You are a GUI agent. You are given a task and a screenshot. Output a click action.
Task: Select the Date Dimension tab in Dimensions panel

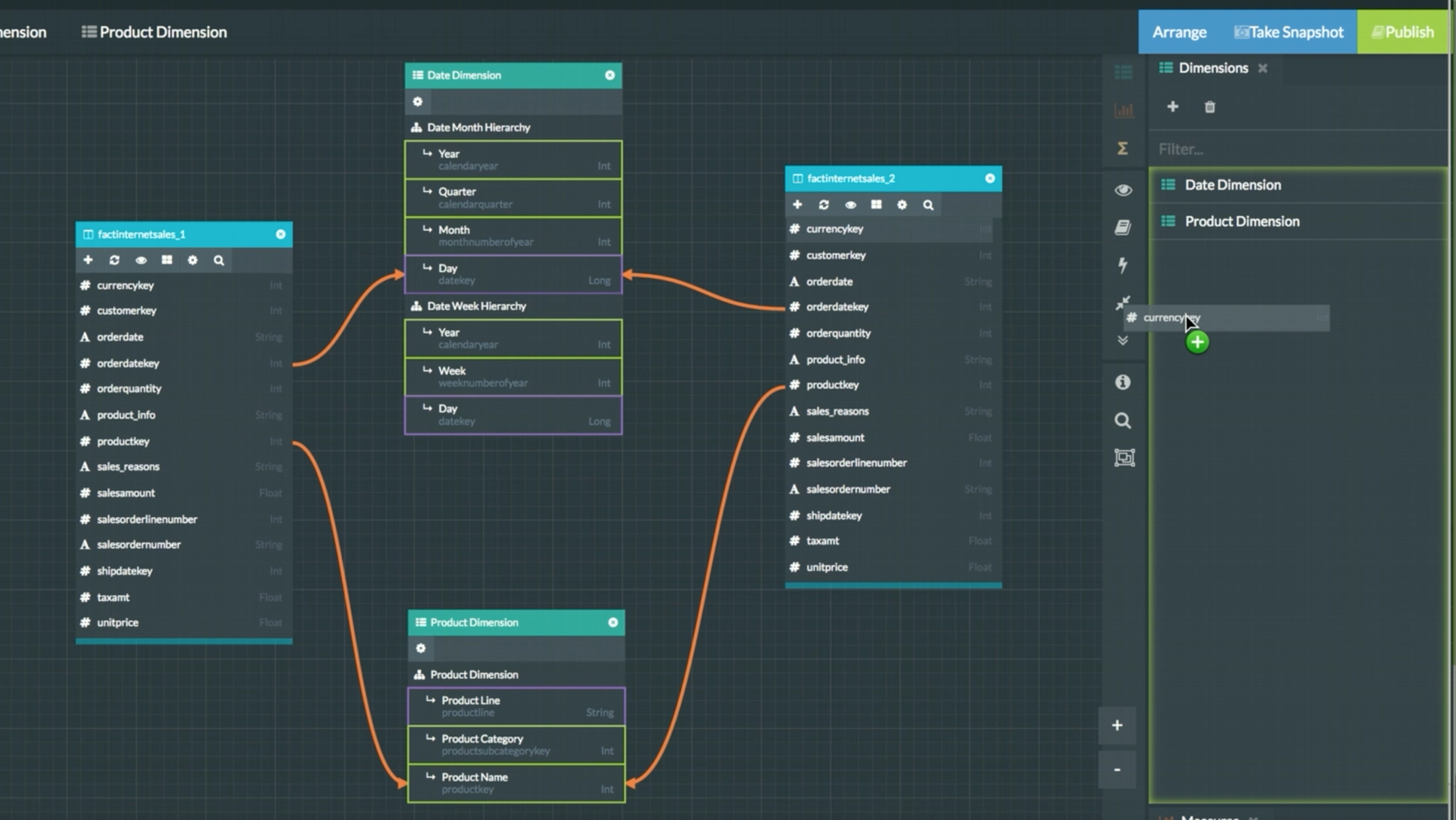tap(1232, 184)
